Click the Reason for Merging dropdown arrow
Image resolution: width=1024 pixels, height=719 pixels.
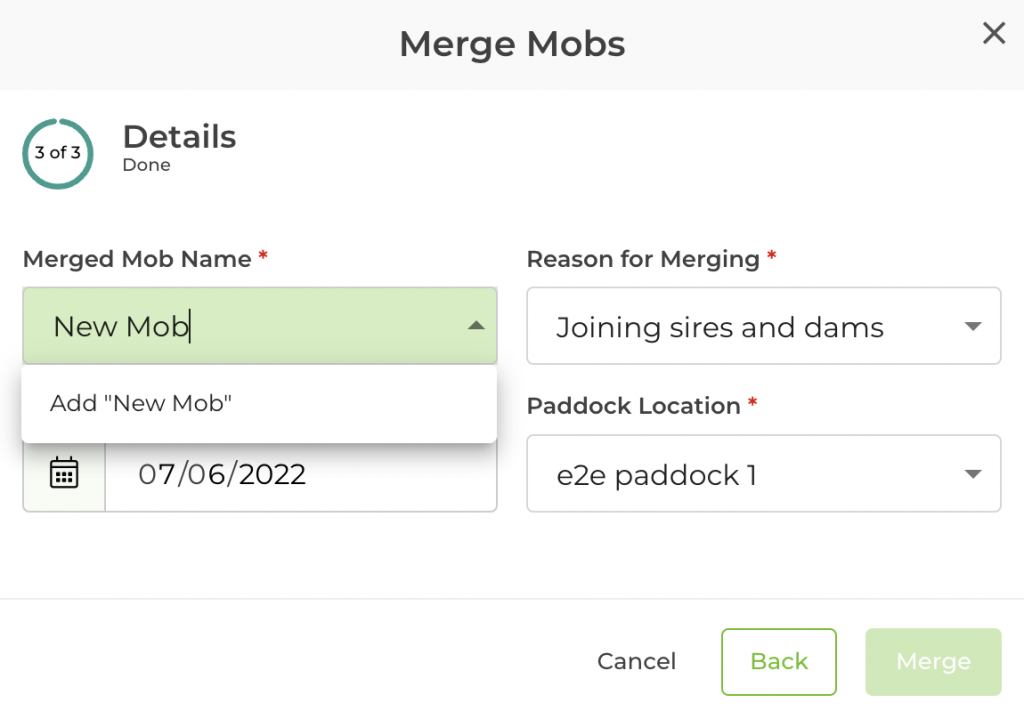coord(972,327)
